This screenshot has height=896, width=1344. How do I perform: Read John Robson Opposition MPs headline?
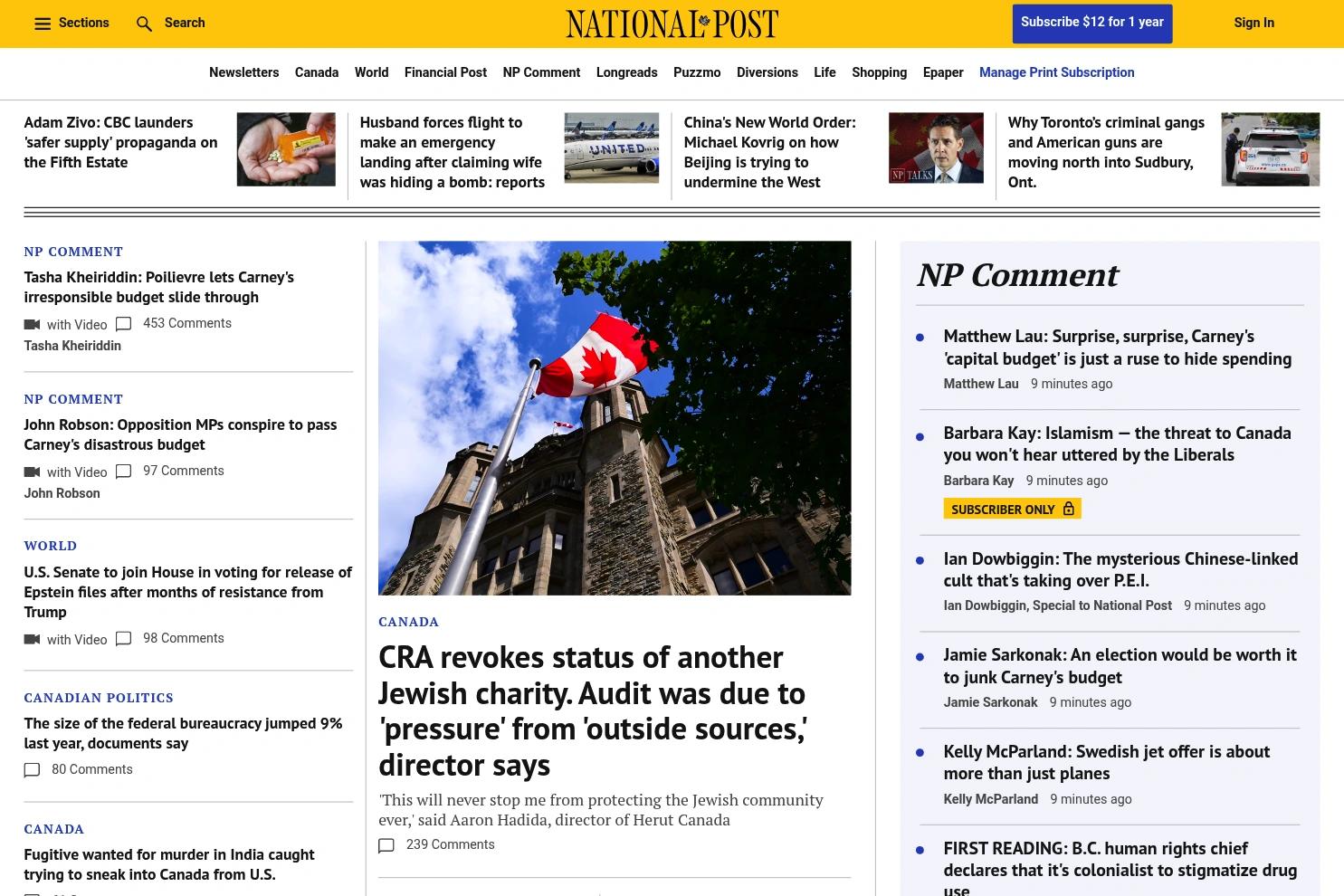(180, 434)
